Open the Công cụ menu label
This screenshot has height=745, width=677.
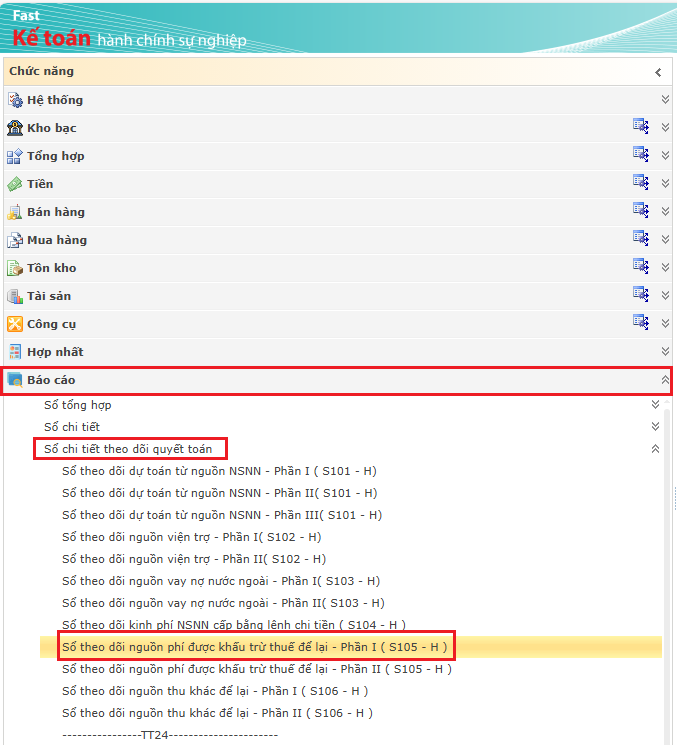coord(51,325)
